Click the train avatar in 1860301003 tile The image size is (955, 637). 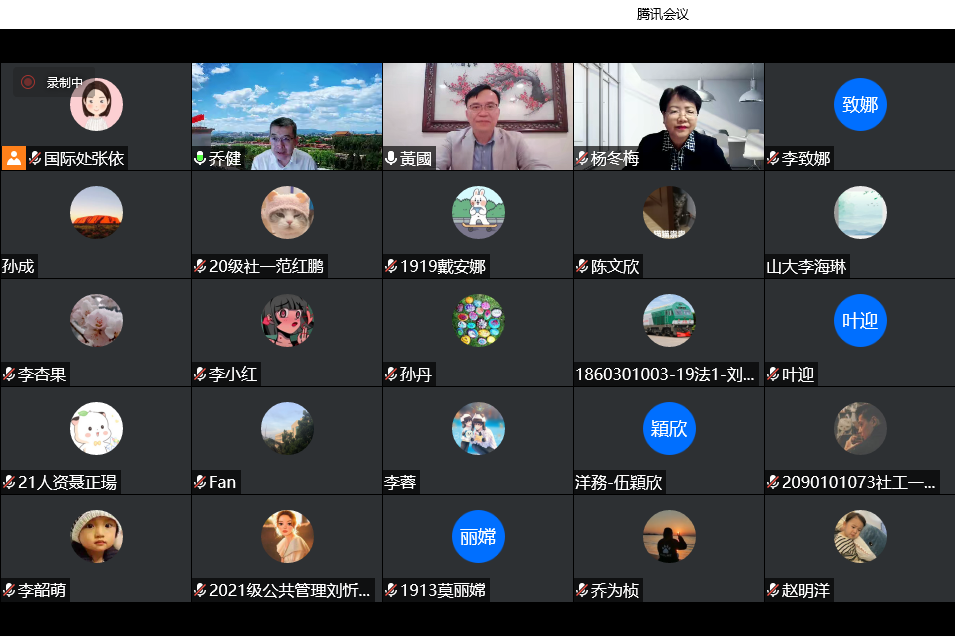[669, 321]
